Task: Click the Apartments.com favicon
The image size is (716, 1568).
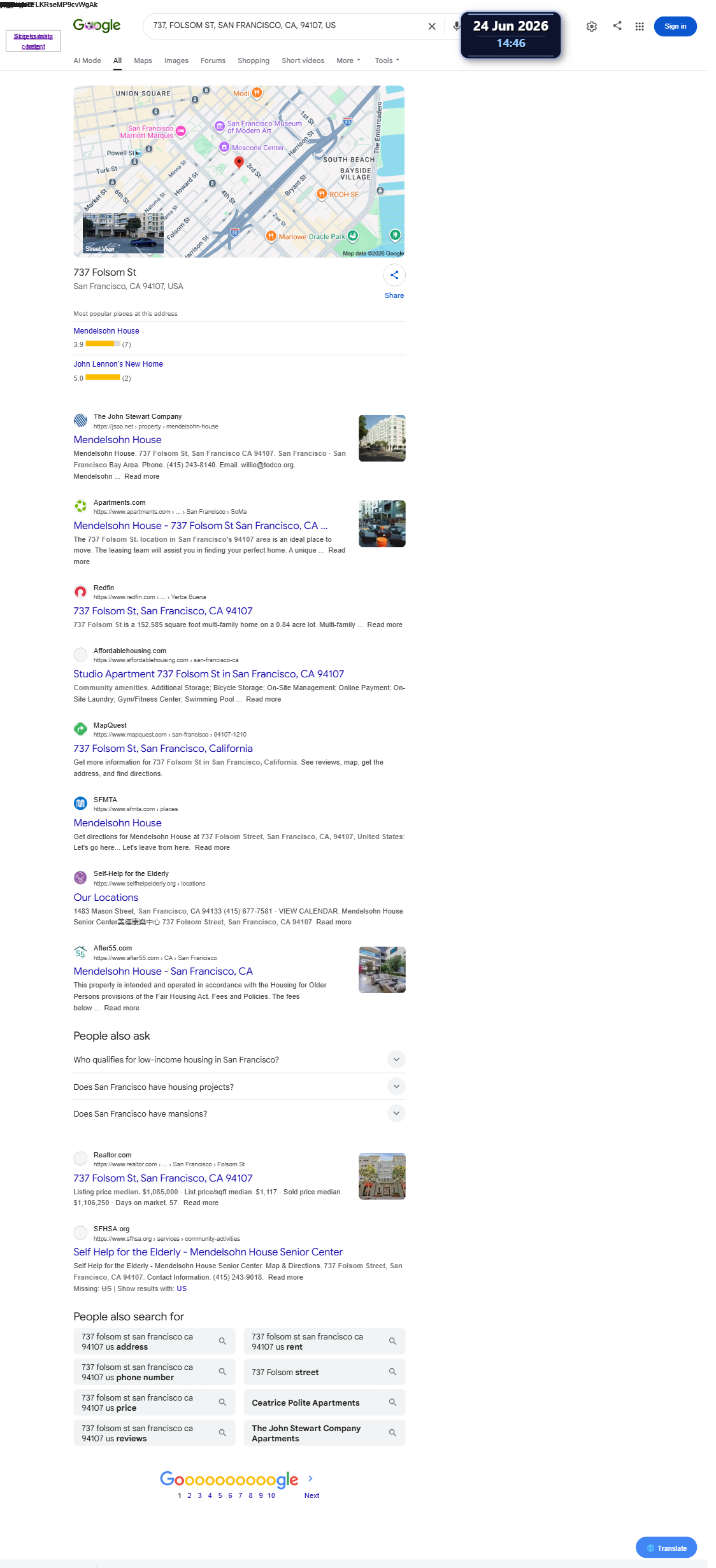Action: (80, 506)
